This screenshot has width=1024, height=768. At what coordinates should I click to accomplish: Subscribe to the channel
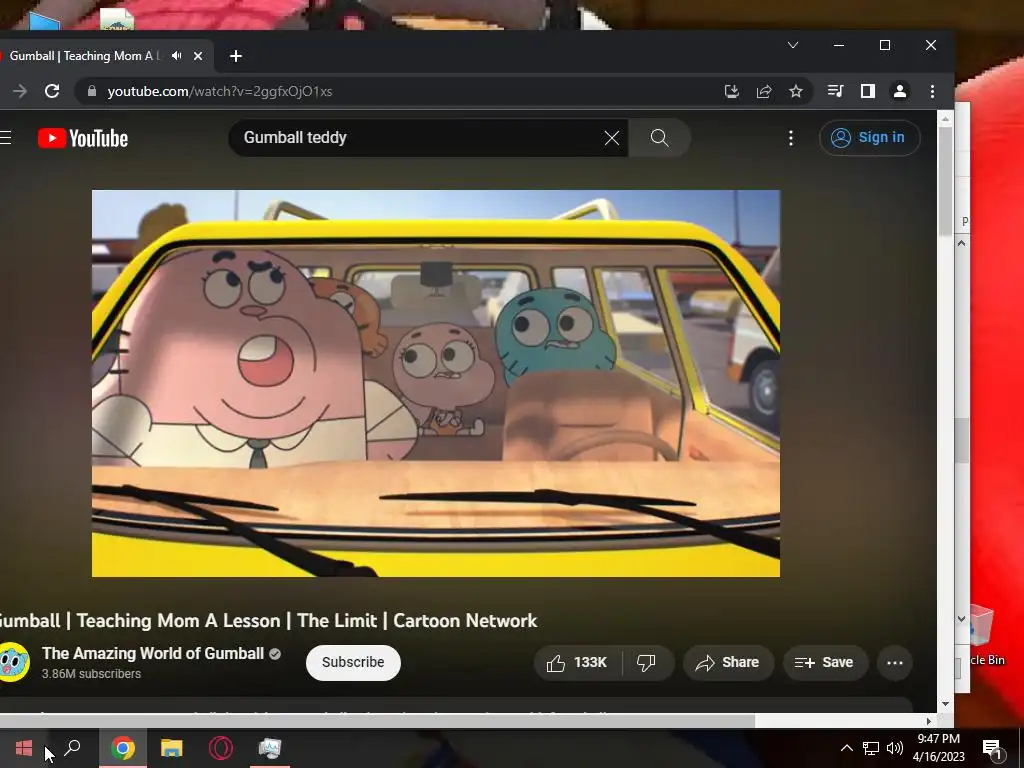click(353, 662)
